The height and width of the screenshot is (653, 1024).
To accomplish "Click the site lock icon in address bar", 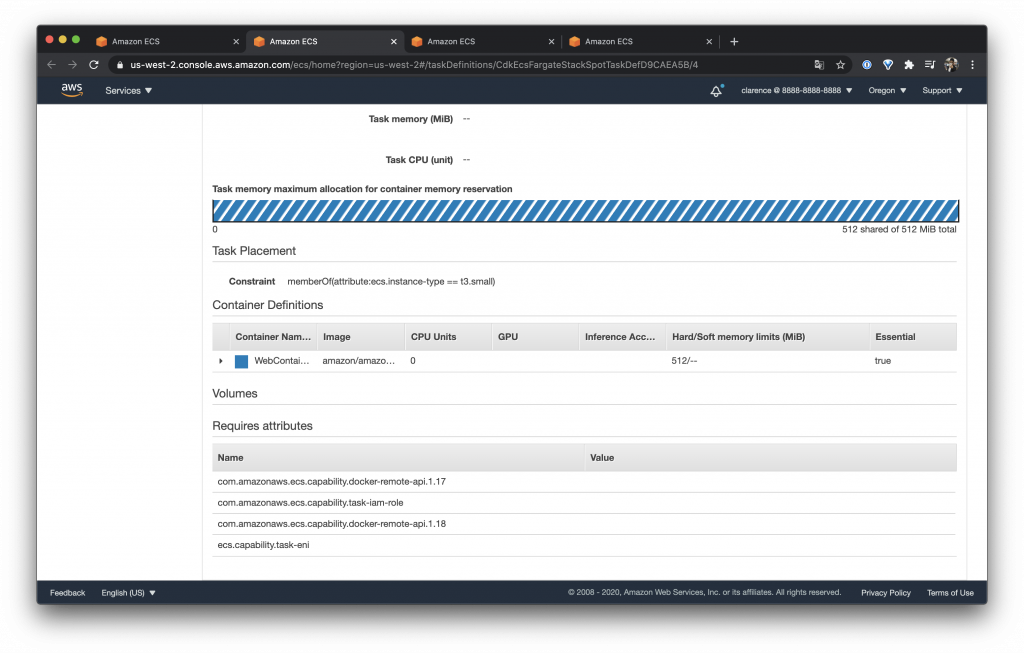I will coord(120,65).
